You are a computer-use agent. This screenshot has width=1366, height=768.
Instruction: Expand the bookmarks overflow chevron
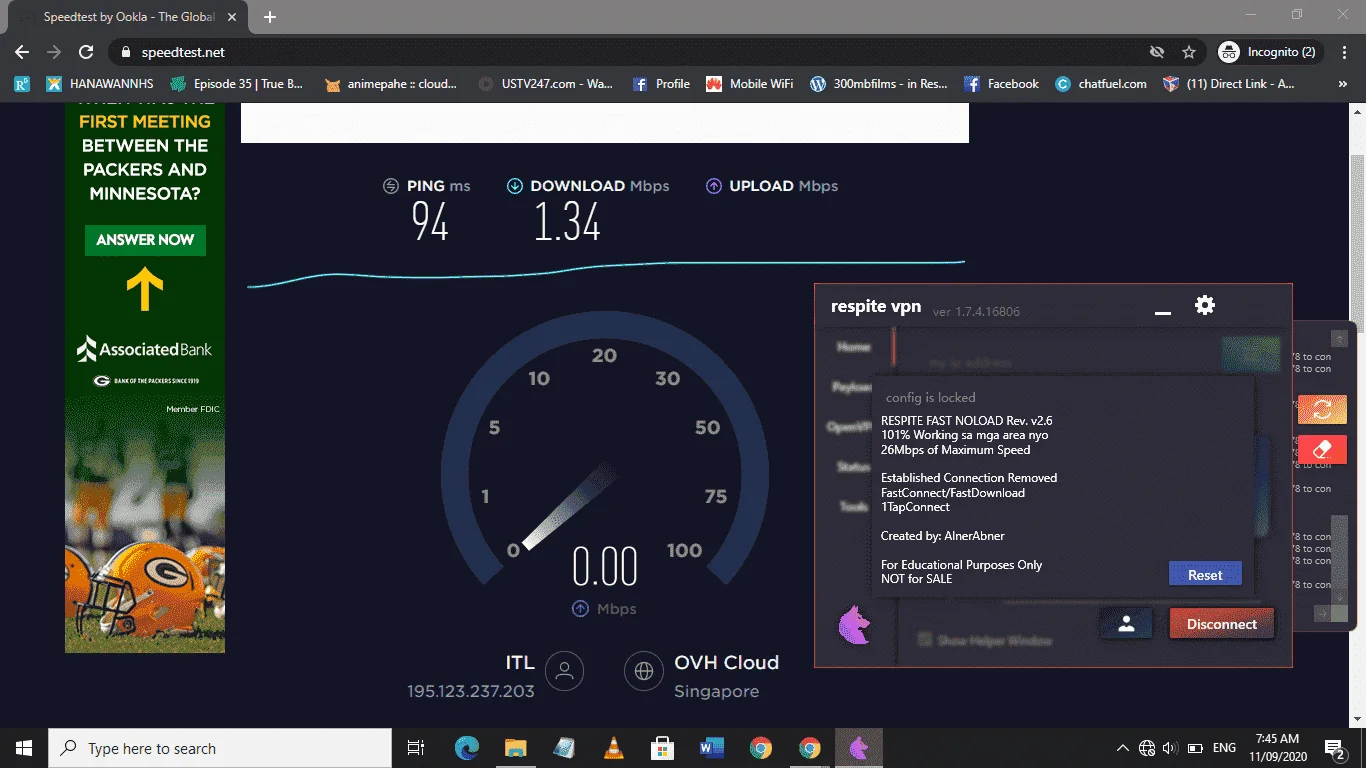pos(1343,84)
